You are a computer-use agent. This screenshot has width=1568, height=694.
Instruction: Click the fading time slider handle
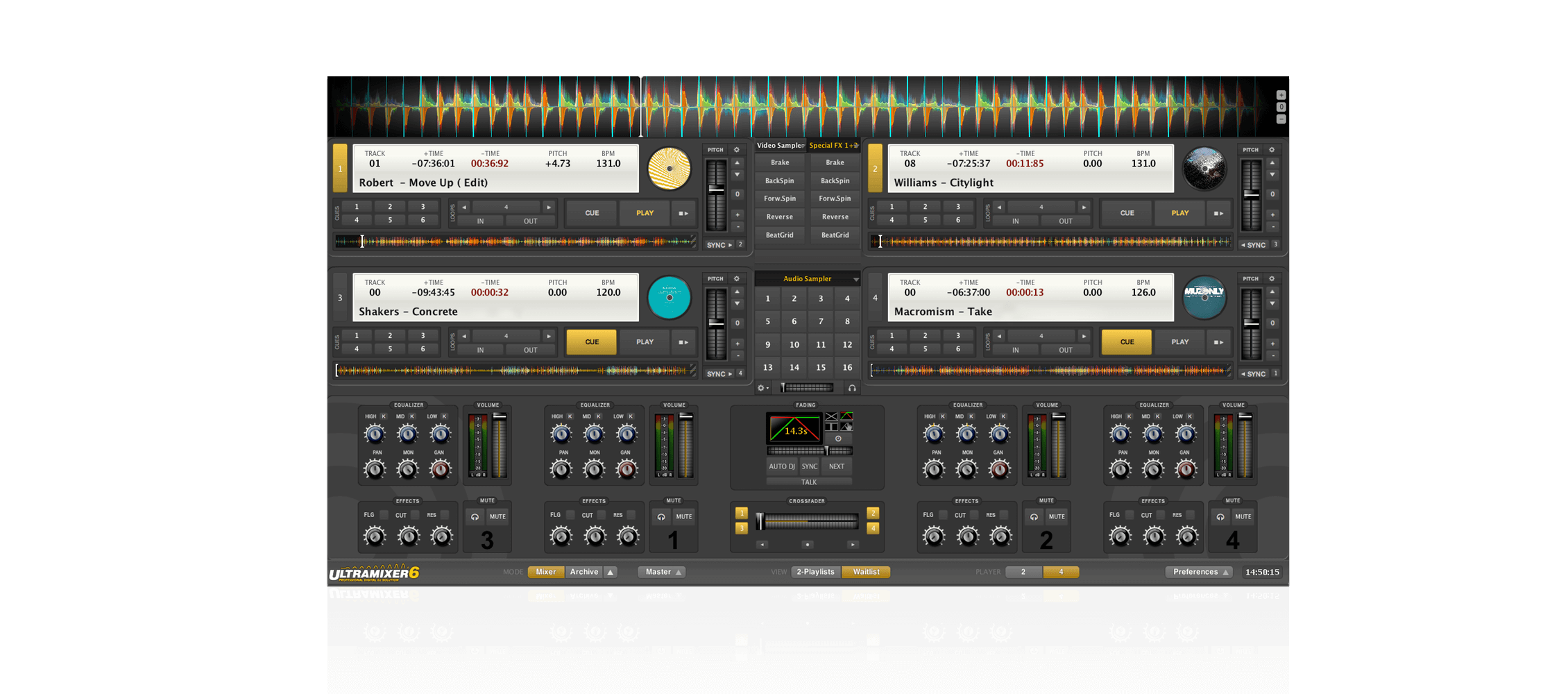pos(826,451)
